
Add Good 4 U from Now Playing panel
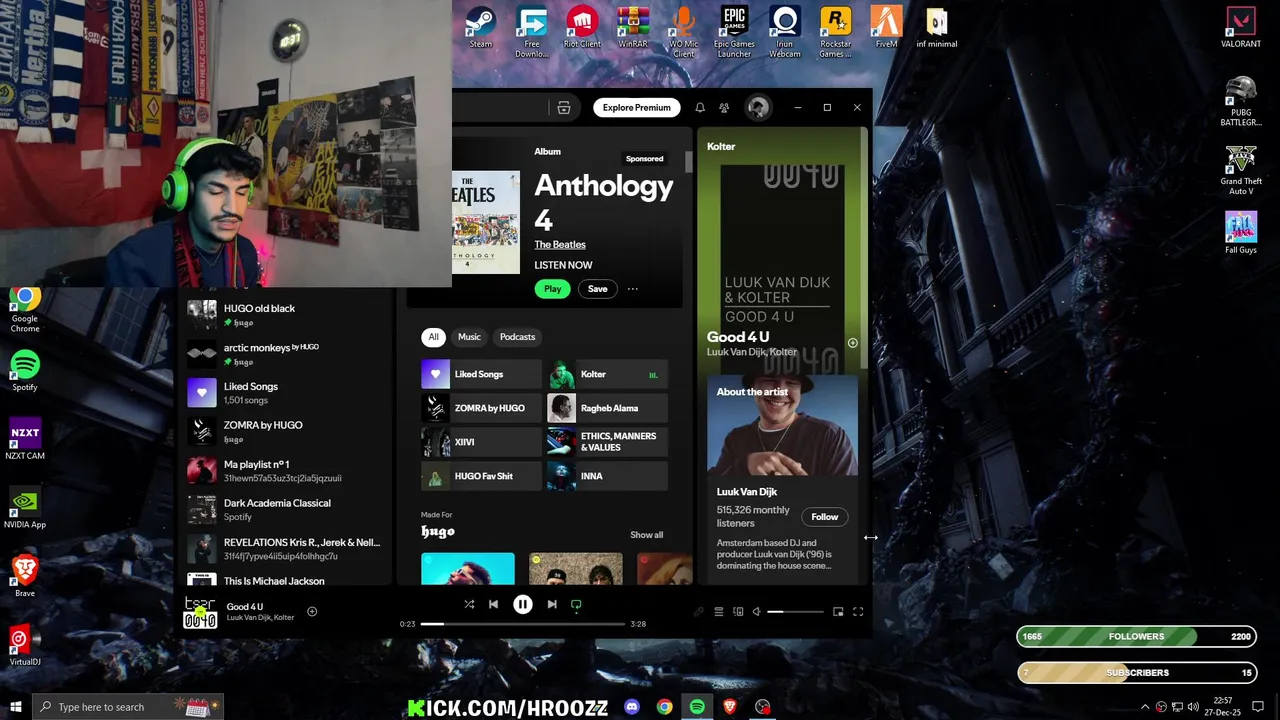click(853, 343)
